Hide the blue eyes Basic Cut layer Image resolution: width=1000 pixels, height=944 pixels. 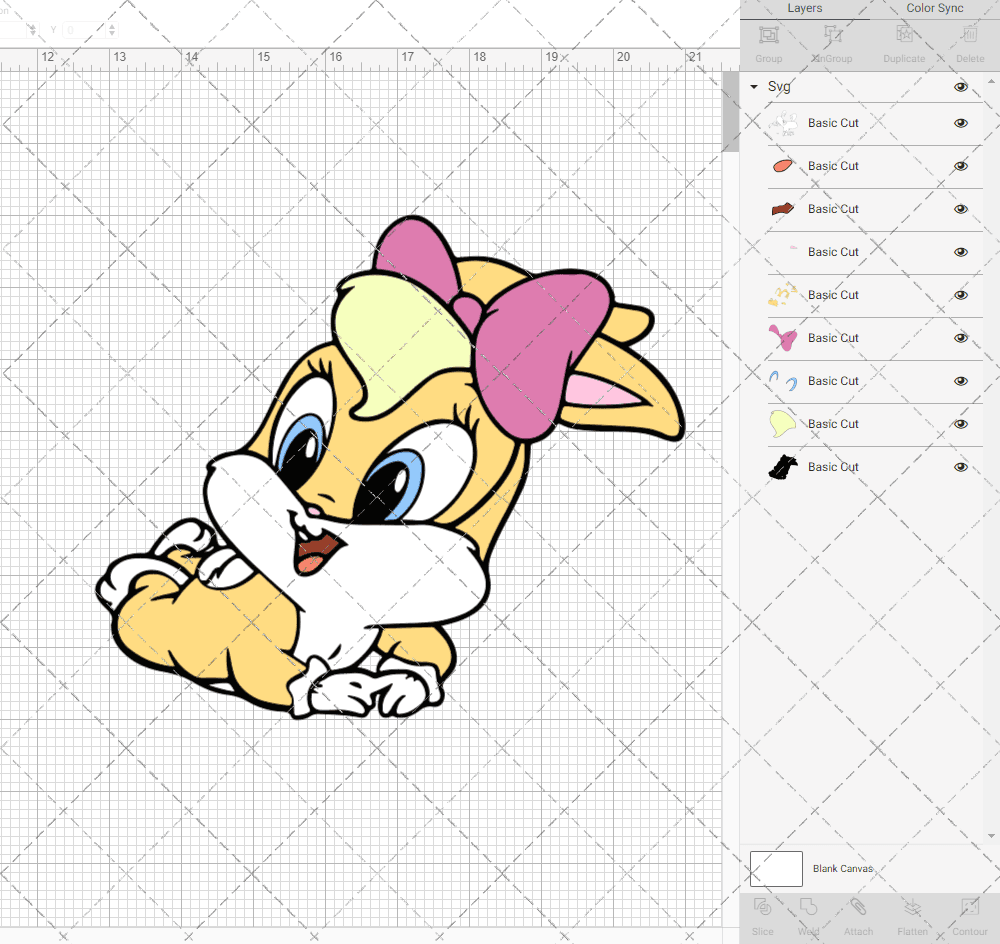(960, 381)
